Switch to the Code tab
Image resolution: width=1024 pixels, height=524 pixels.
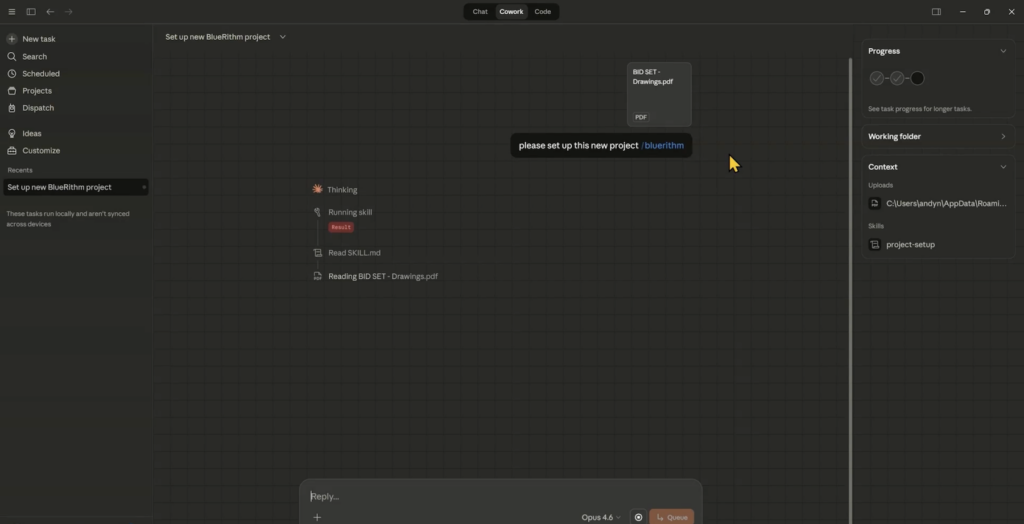point(542,12)
